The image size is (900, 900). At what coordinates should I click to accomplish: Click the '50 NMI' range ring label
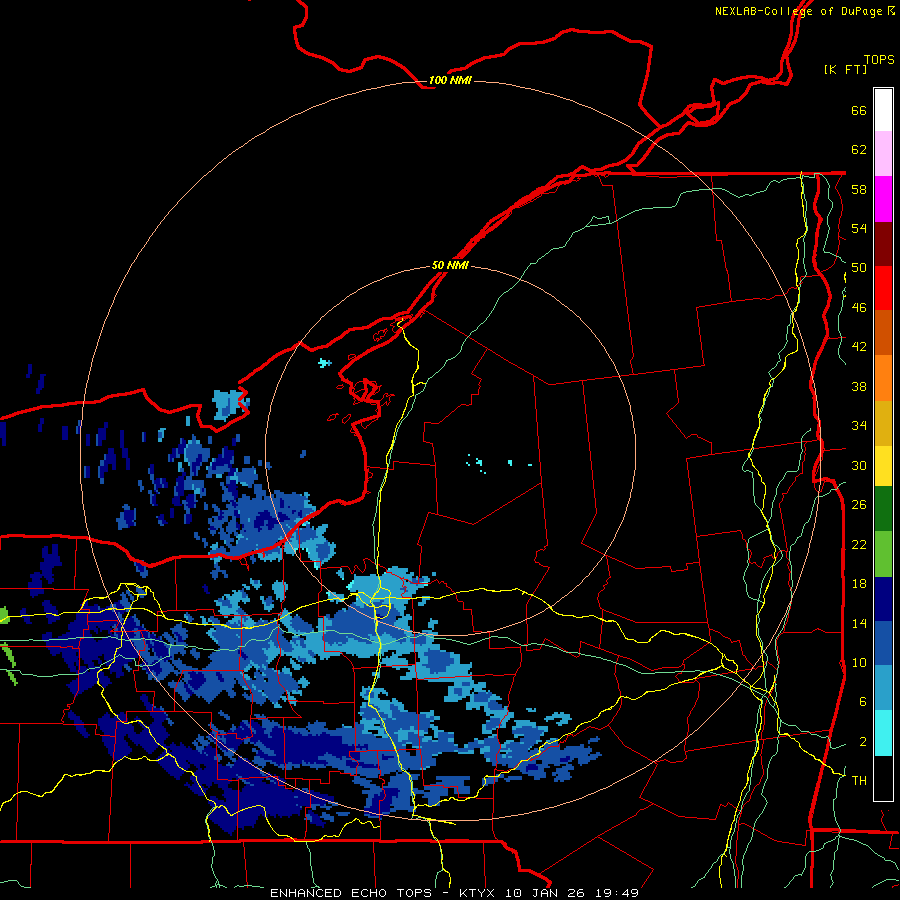(450, 265)
